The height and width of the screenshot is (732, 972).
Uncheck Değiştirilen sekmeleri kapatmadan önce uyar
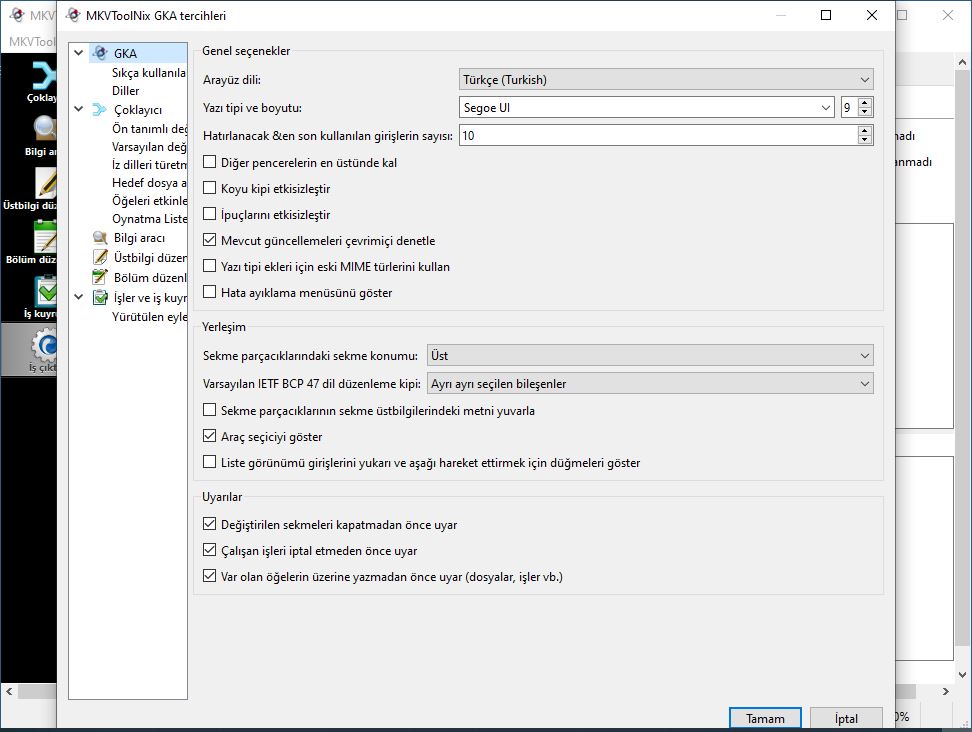point(210,524)
